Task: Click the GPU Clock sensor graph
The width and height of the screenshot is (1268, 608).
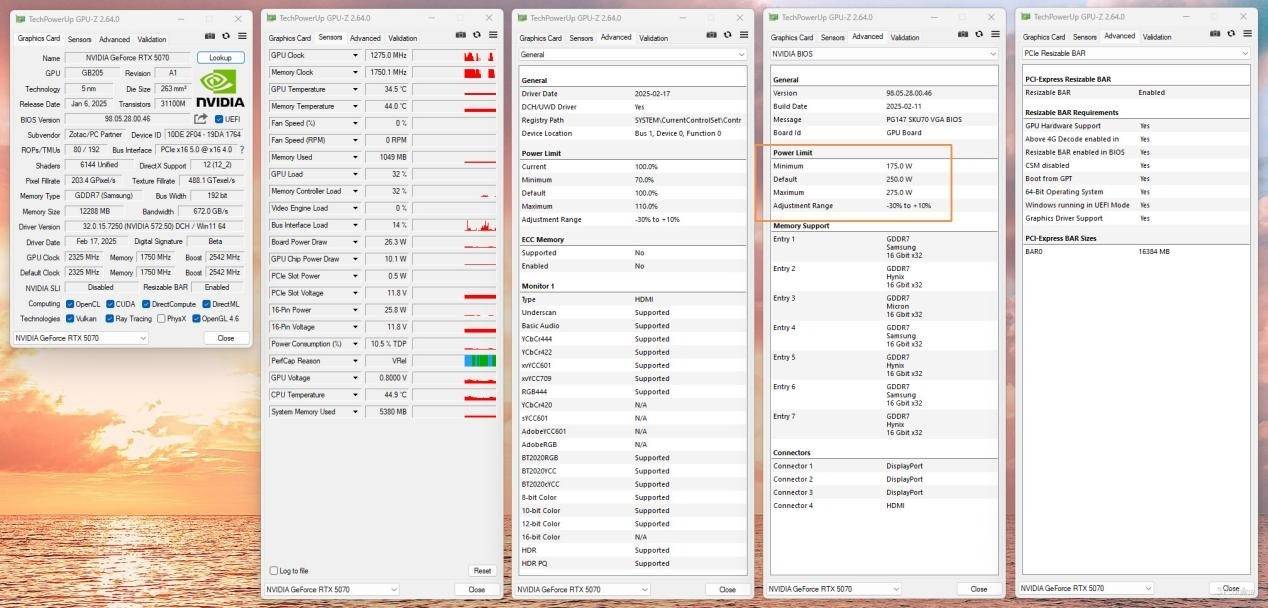Action: [455, 56]
